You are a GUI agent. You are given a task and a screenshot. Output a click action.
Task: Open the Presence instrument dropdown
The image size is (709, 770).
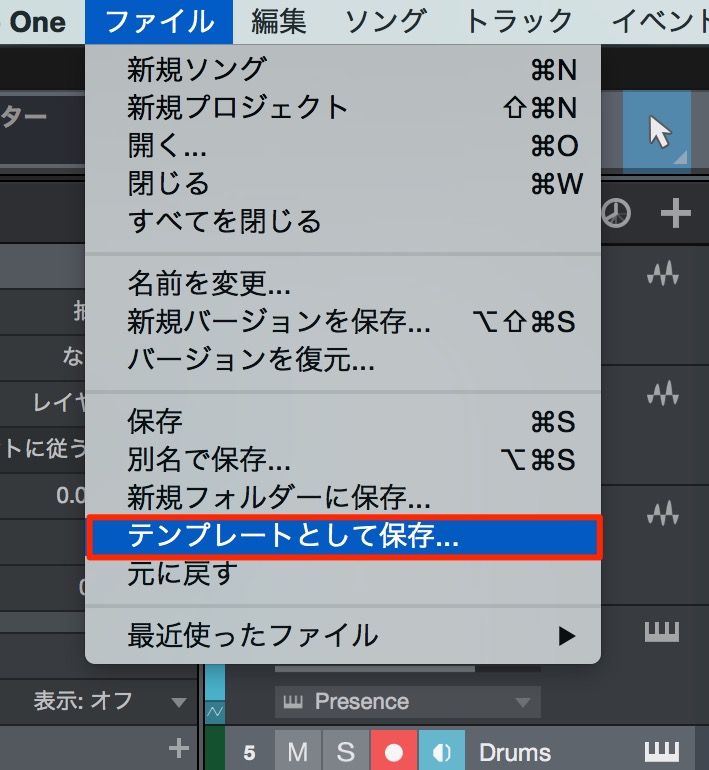tap(408, 701)
